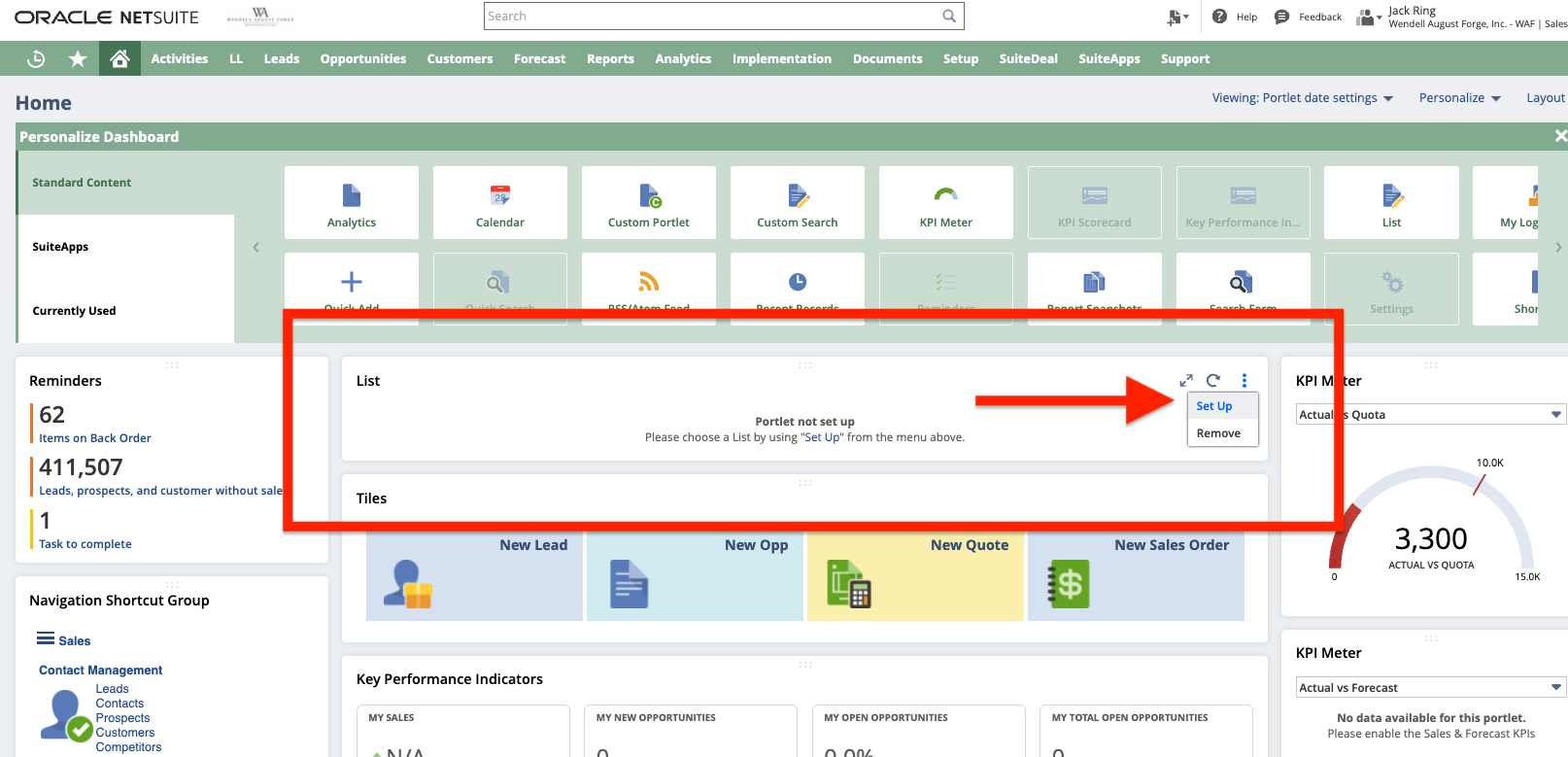Click the New Quote calculator icon
The image size is (1568, 757).
point(849,584)
